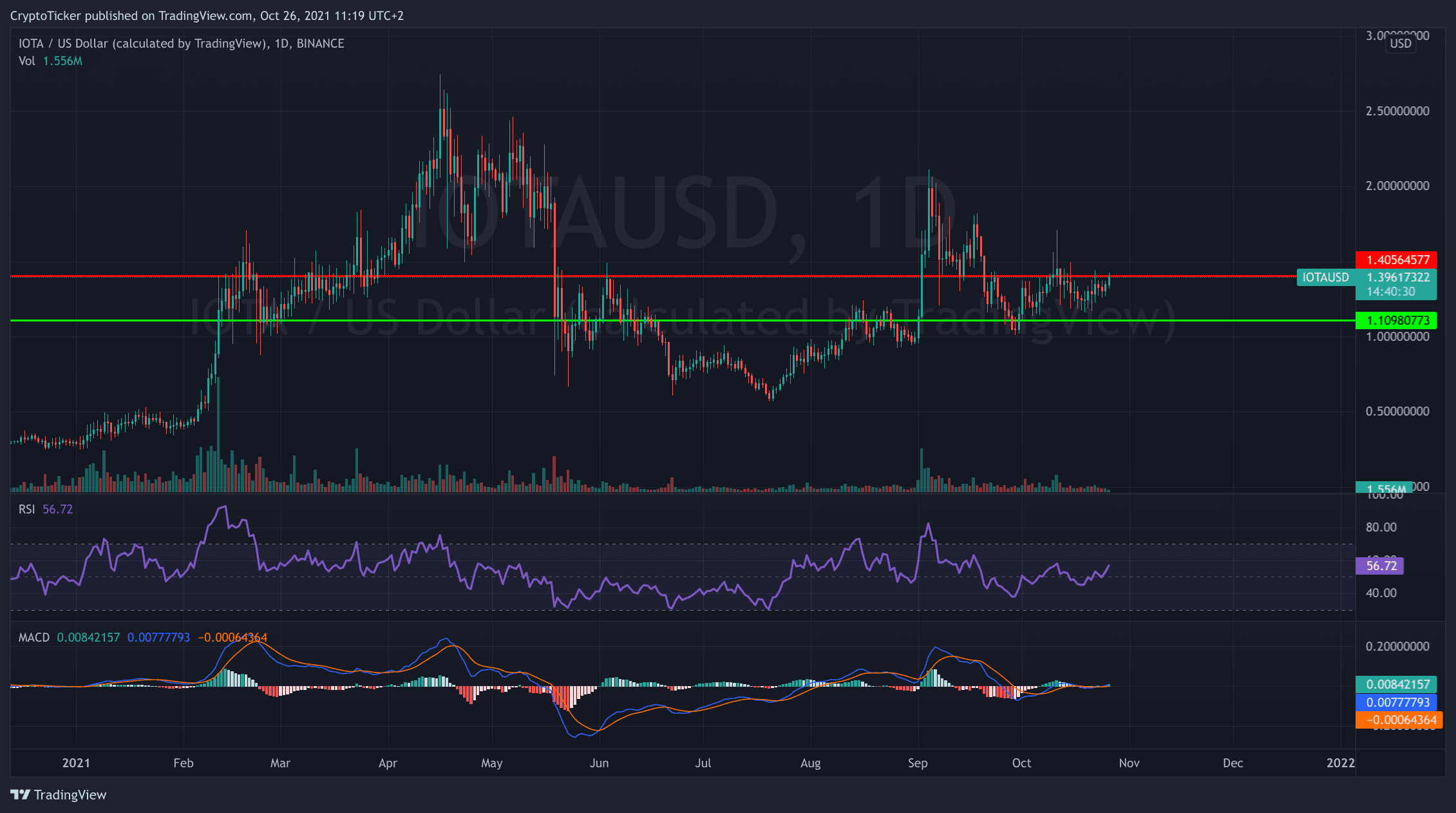The height and width of the screenshot is (813, 1456).
Task: Click the blue 0.00777793 MACD tag
Action: pos(1396,702)
